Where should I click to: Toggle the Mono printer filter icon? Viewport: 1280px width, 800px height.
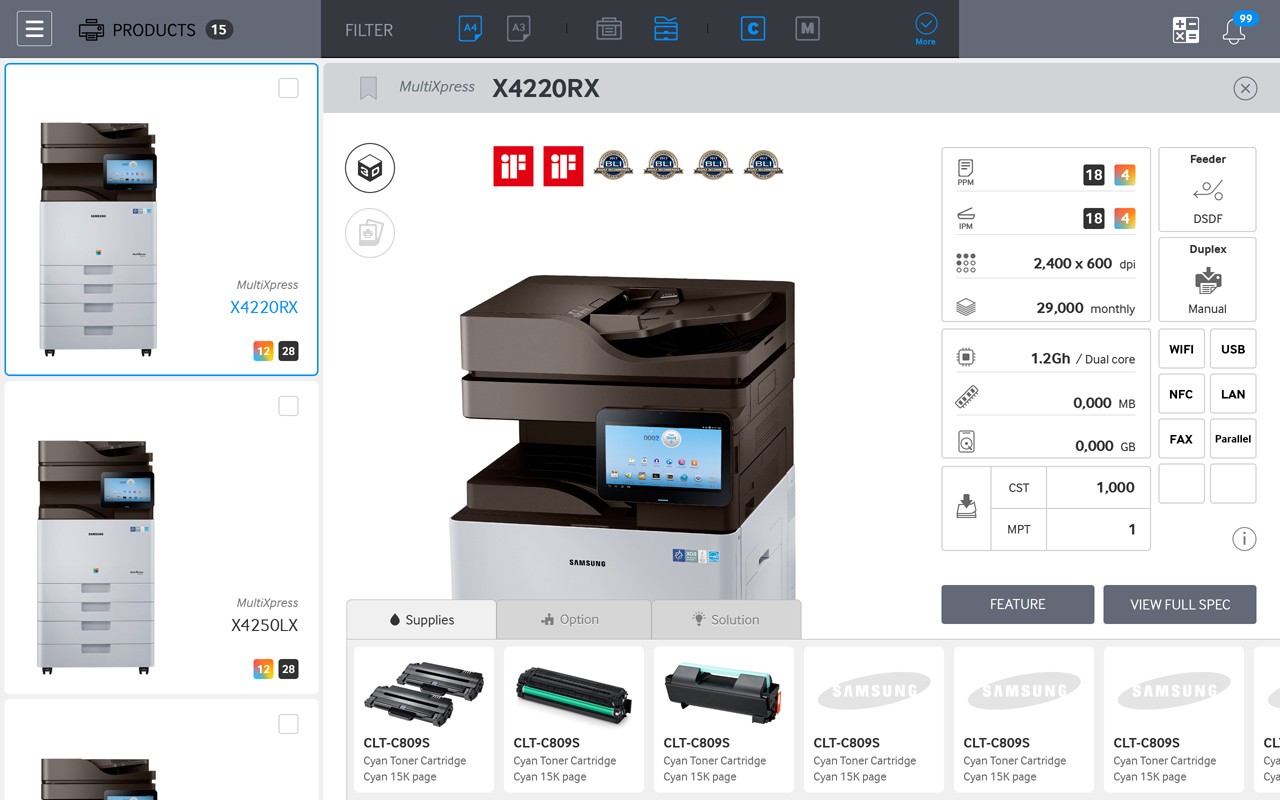tap(807, 29)
